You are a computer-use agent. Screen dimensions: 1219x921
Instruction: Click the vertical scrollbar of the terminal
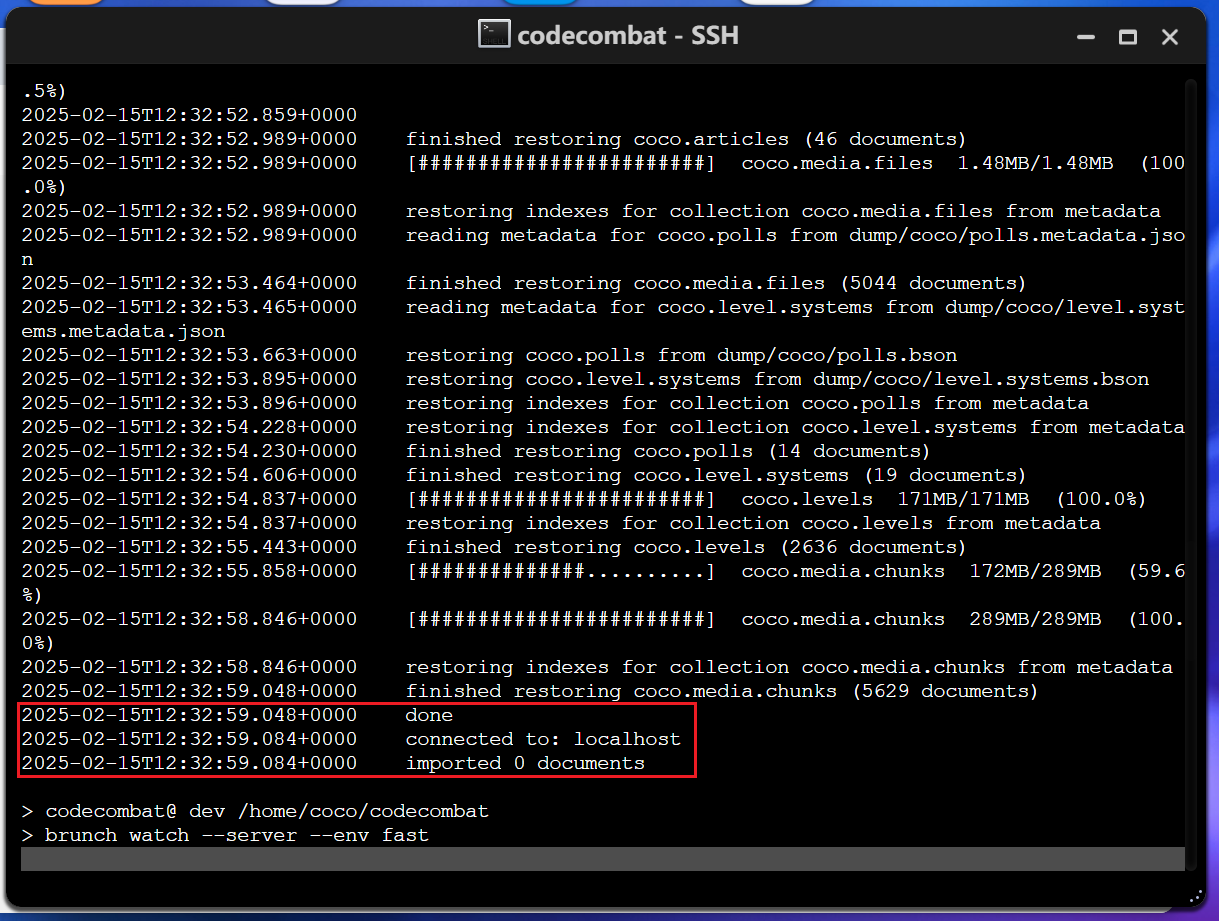point(1191,476)
